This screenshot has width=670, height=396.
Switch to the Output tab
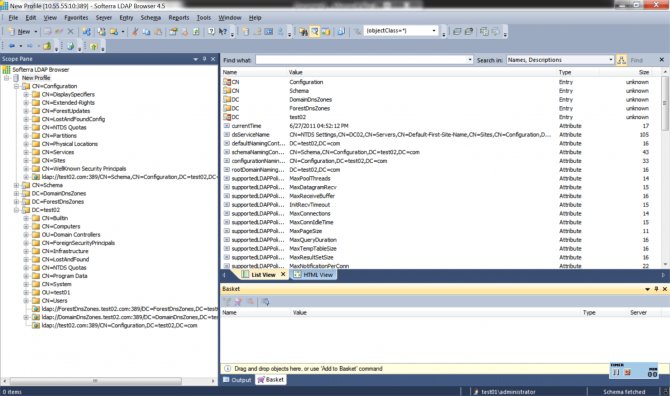click(x=238, y=380)
